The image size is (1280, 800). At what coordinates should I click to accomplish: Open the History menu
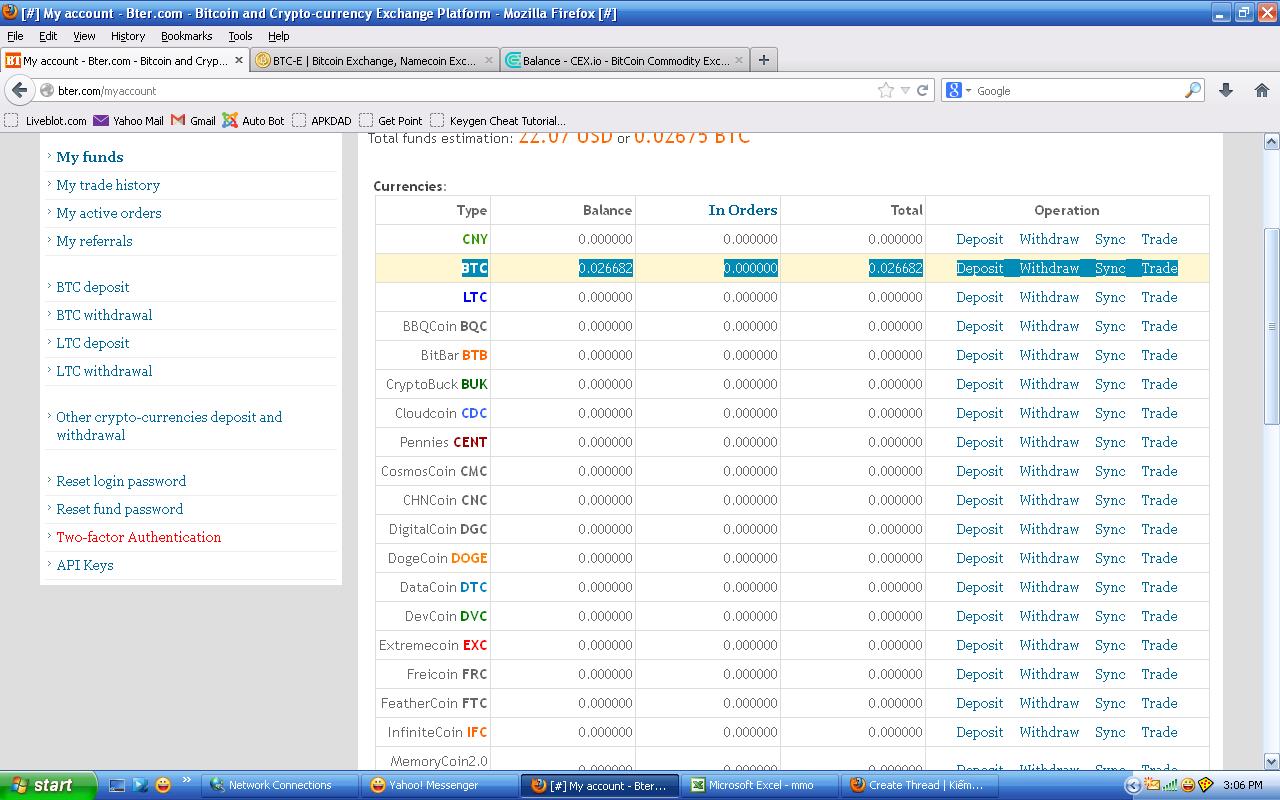click(127, 36)
